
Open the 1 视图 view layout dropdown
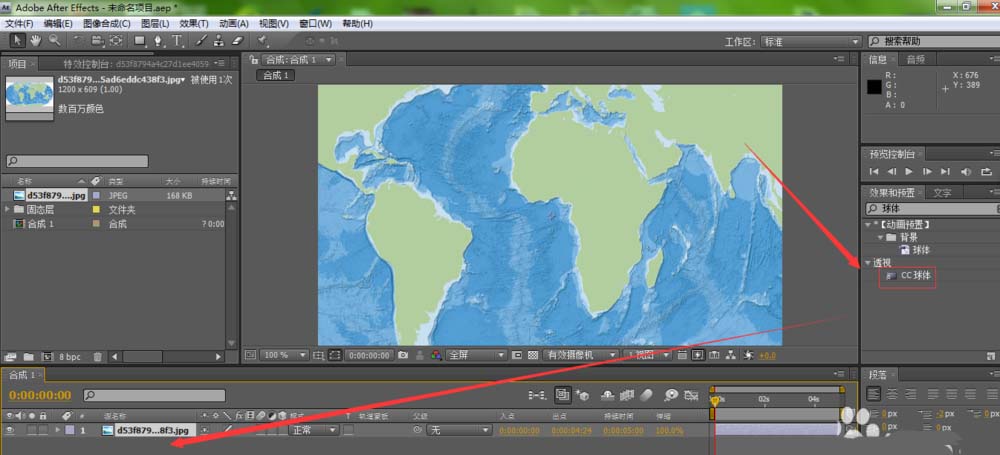[x=647, y=355]
